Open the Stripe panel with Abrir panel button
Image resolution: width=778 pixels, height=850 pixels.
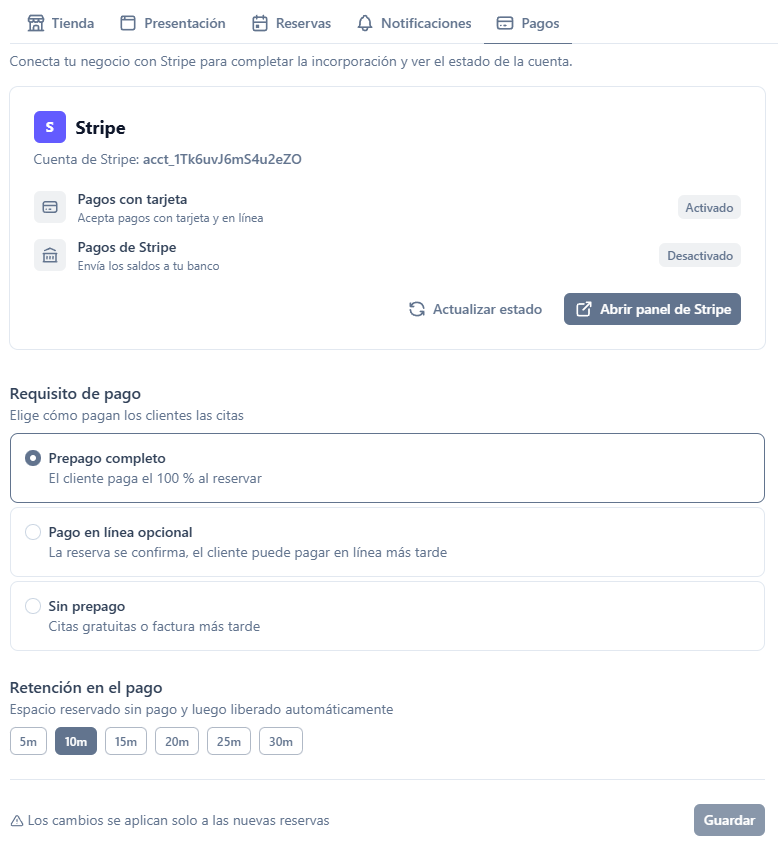click(652, 309)
